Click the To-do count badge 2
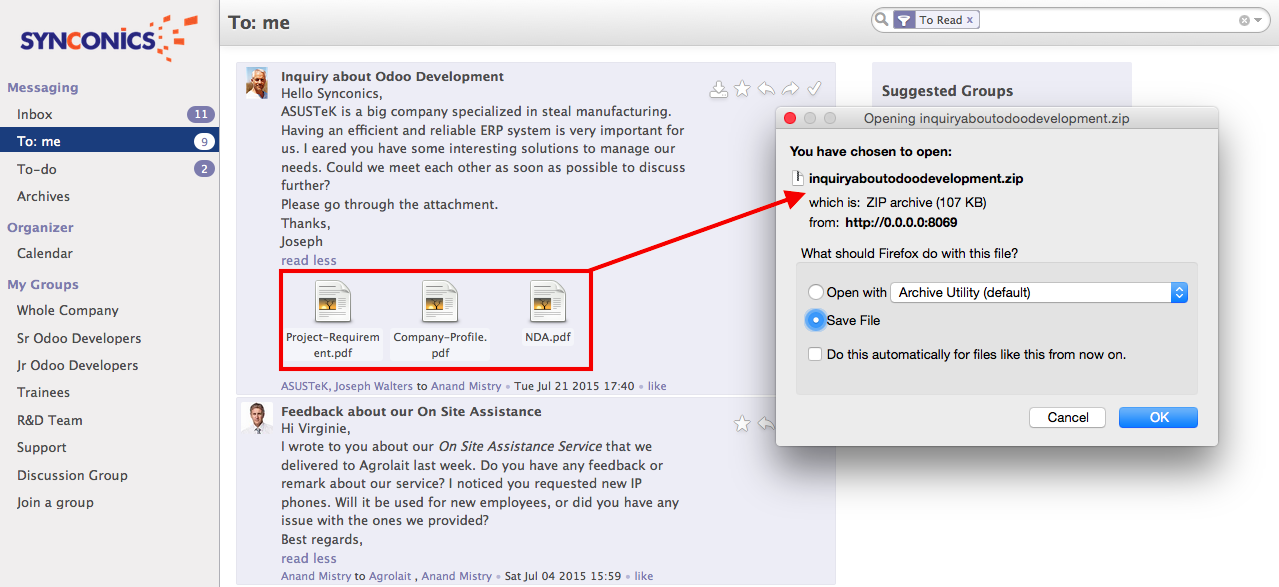1279x587 pixels. [x=204, y=169]
